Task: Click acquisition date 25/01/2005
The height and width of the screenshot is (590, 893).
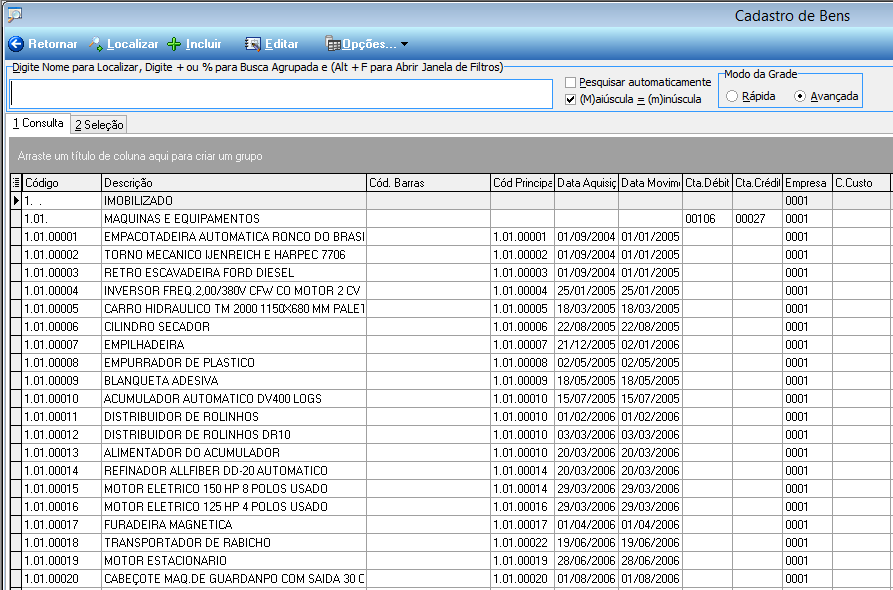Action: [x=587, y=291]
